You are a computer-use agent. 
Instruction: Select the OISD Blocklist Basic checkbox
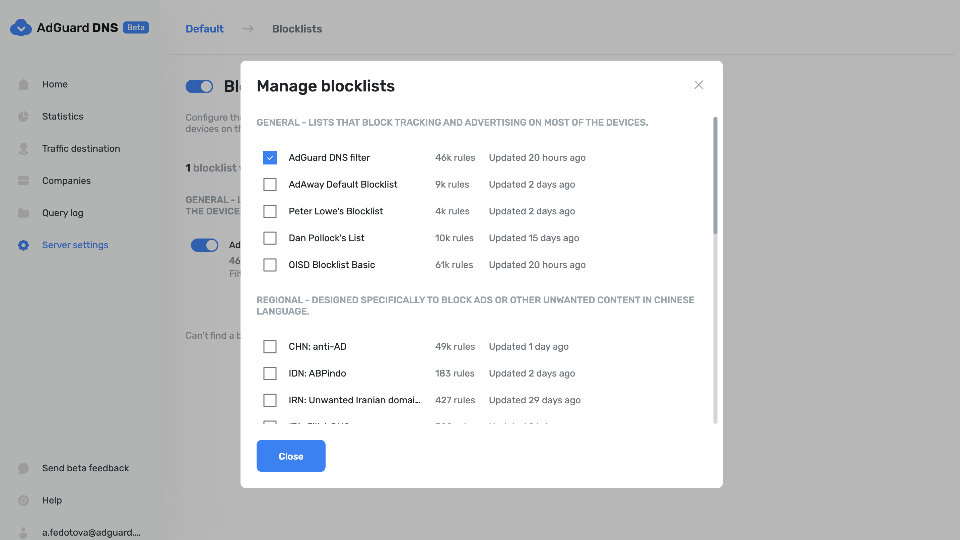[x=270, y=265]
